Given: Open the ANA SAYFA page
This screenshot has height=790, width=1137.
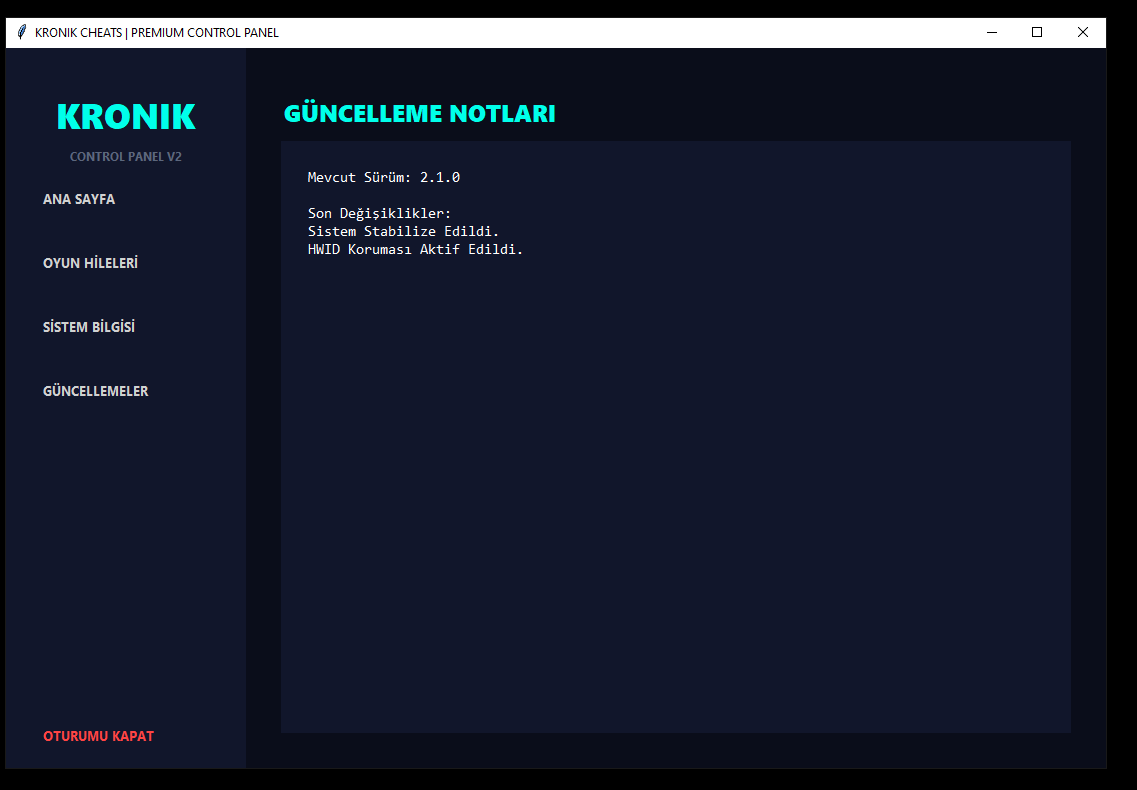Looking at the screenshot, I should point(79,199).
